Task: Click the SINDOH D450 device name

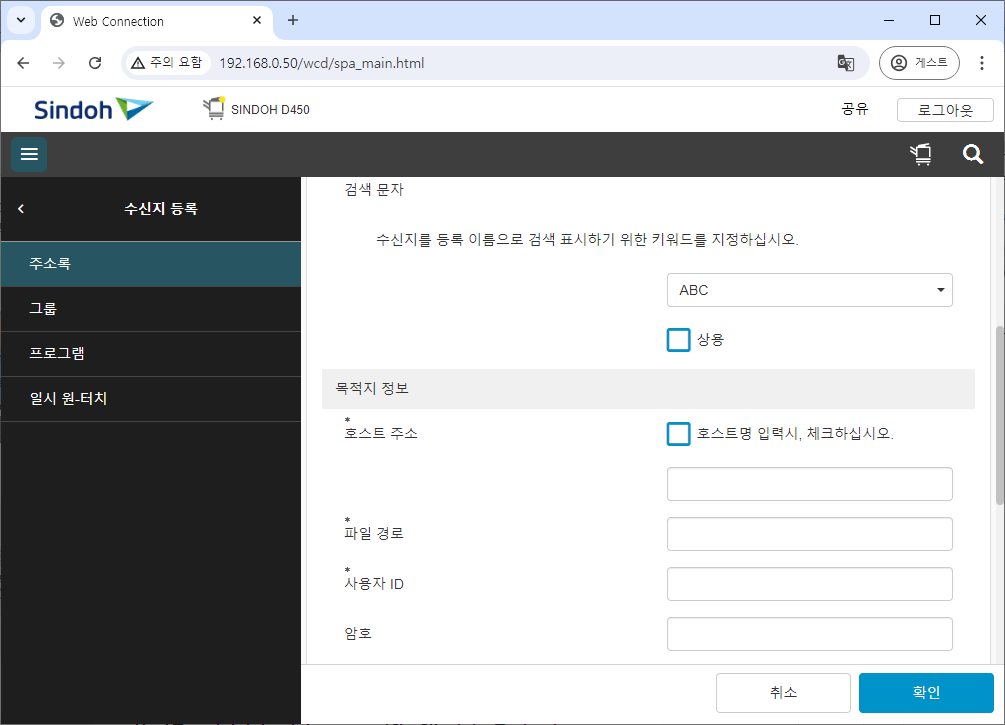Action: tap(270, 110)
